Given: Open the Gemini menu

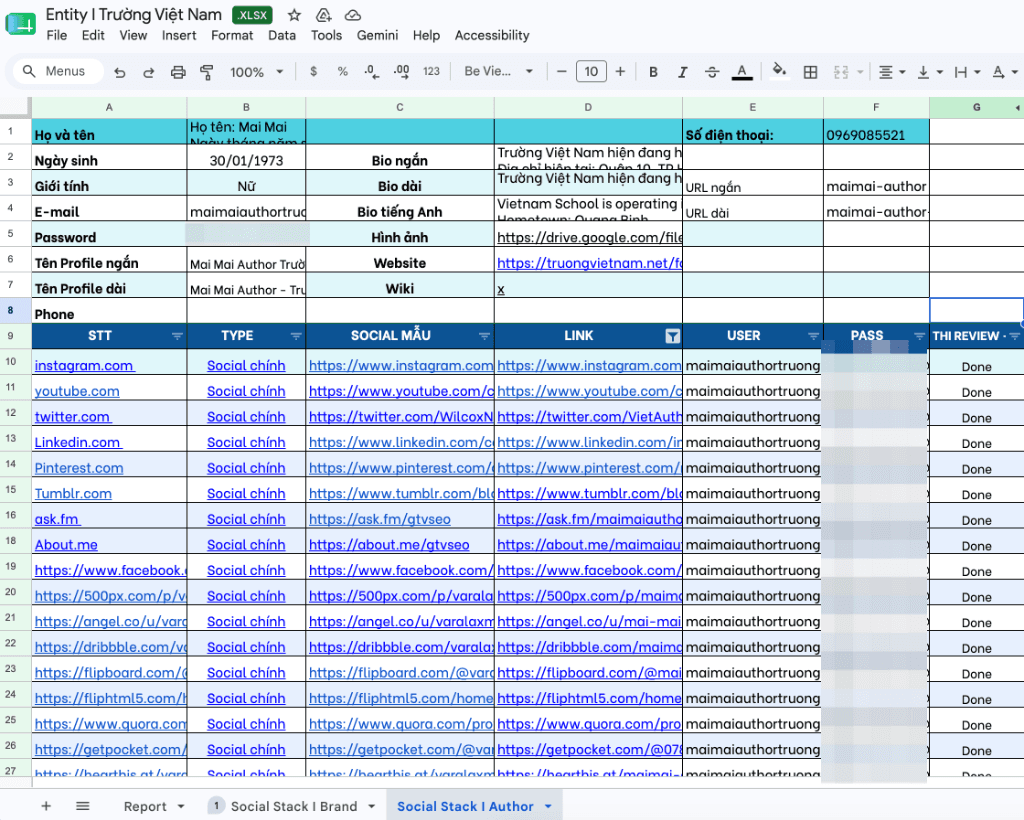Looking at the screenshot, I should click(x=377, y=35).
